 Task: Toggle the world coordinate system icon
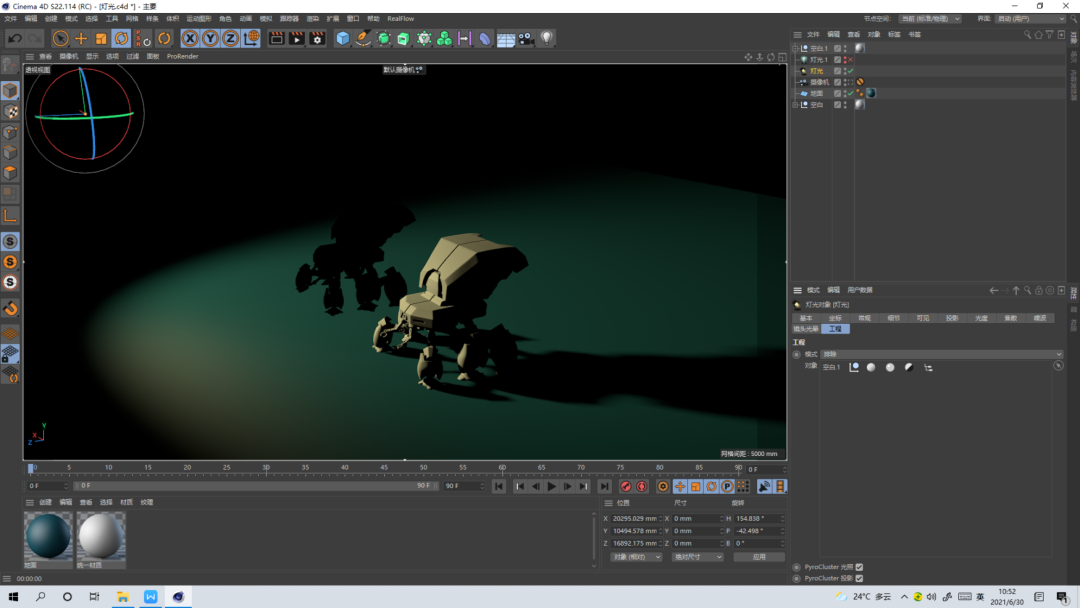click(251, 39)
